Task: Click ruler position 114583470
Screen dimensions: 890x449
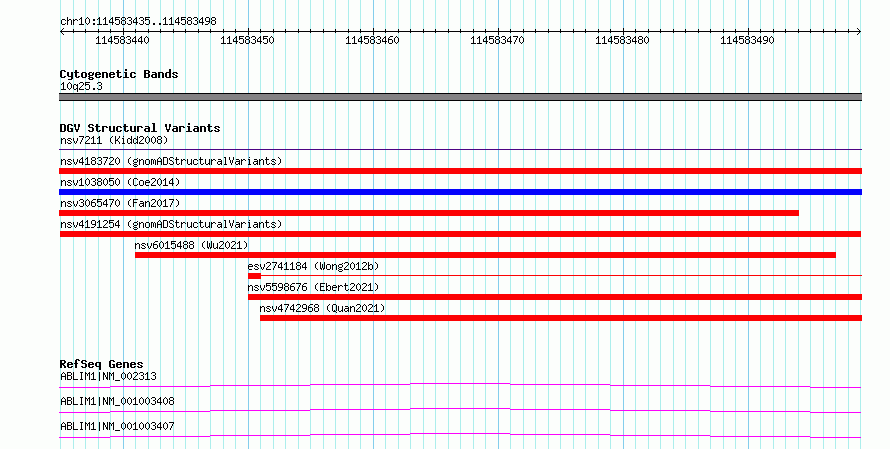Action: 498,40
